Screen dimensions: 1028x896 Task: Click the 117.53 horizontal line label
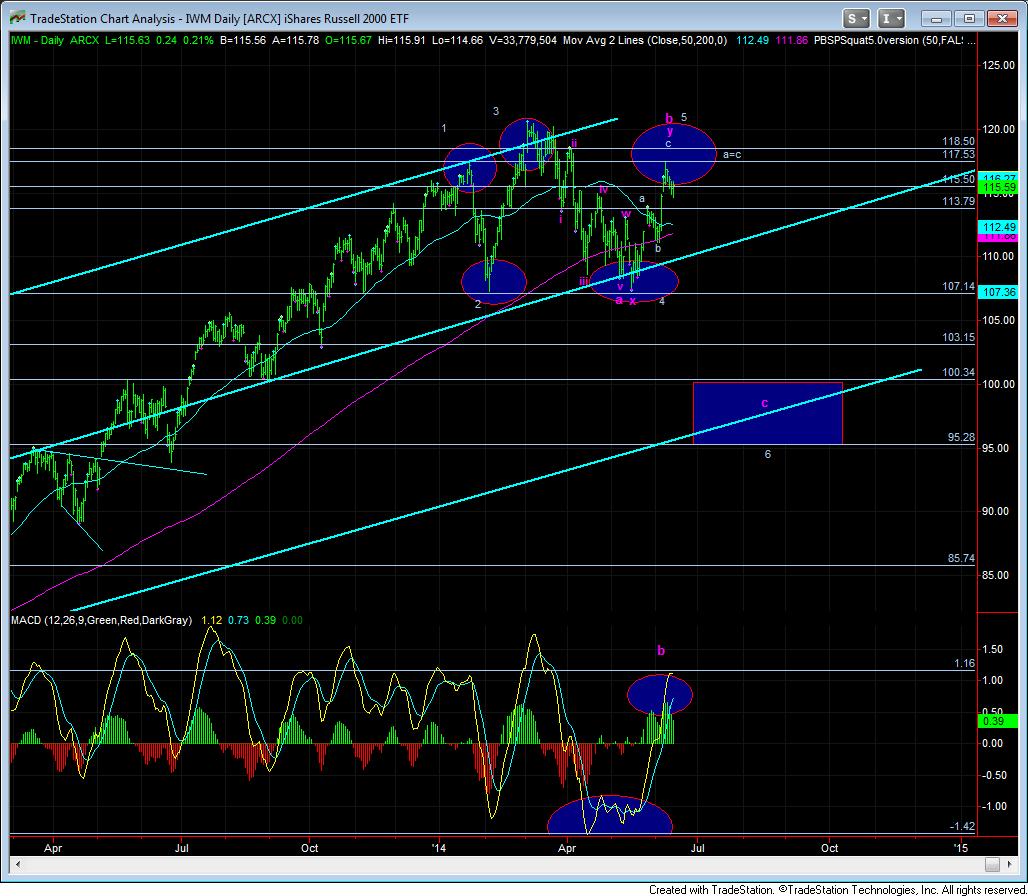[x=958, y=154]
